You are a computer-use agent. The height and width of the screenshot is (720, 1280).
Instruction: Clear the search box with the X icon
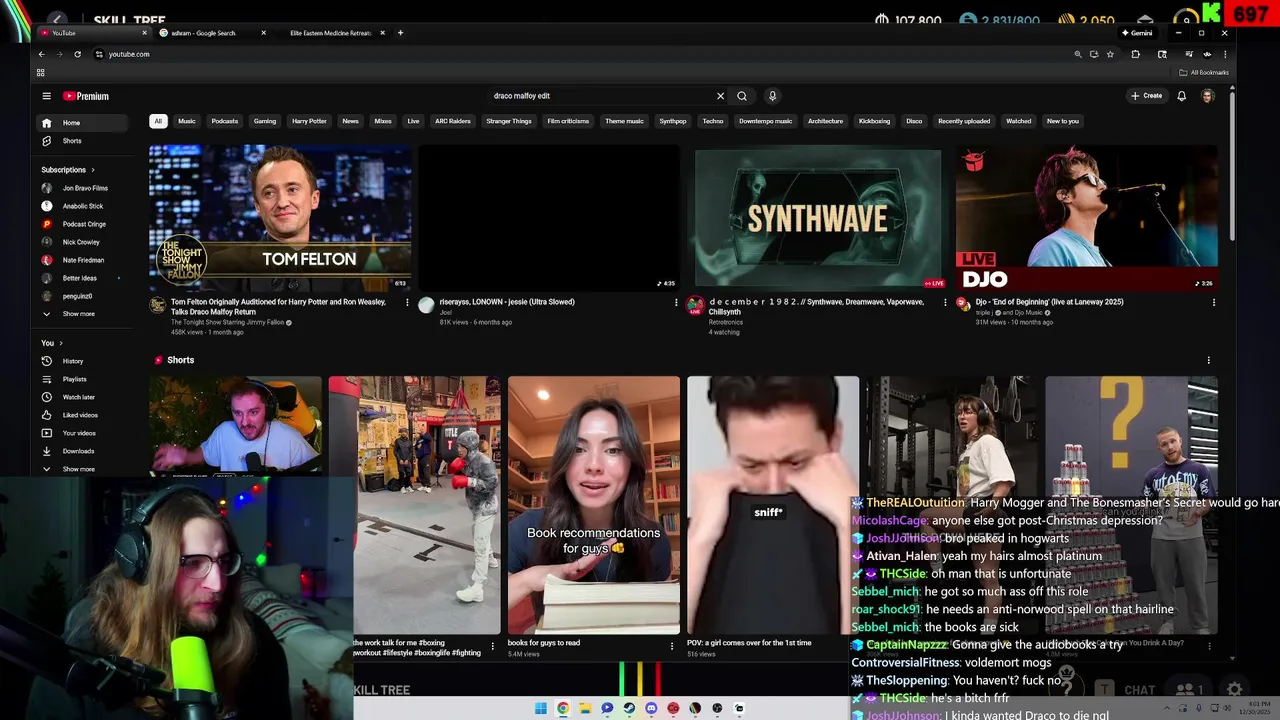coord(720,96)
